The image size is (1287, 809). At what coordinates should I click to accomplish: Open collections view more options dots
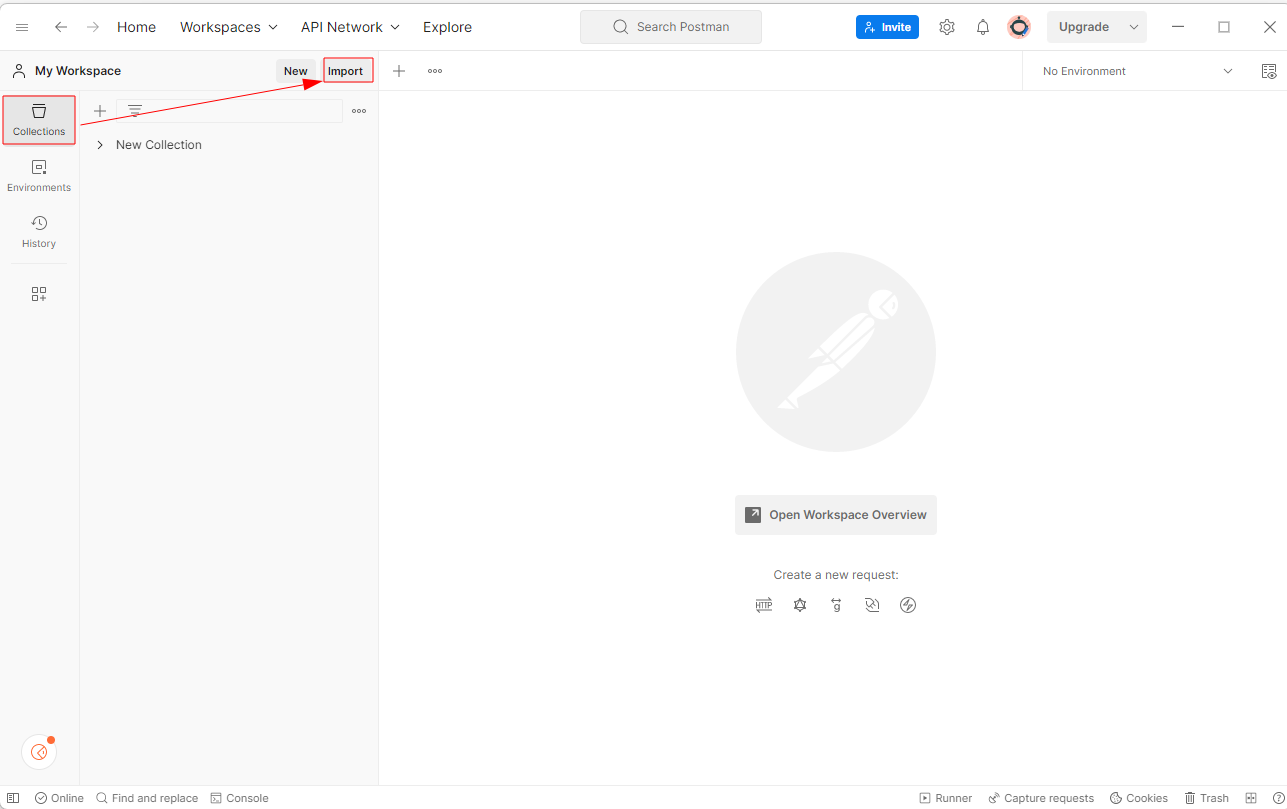tap(359, 111)
